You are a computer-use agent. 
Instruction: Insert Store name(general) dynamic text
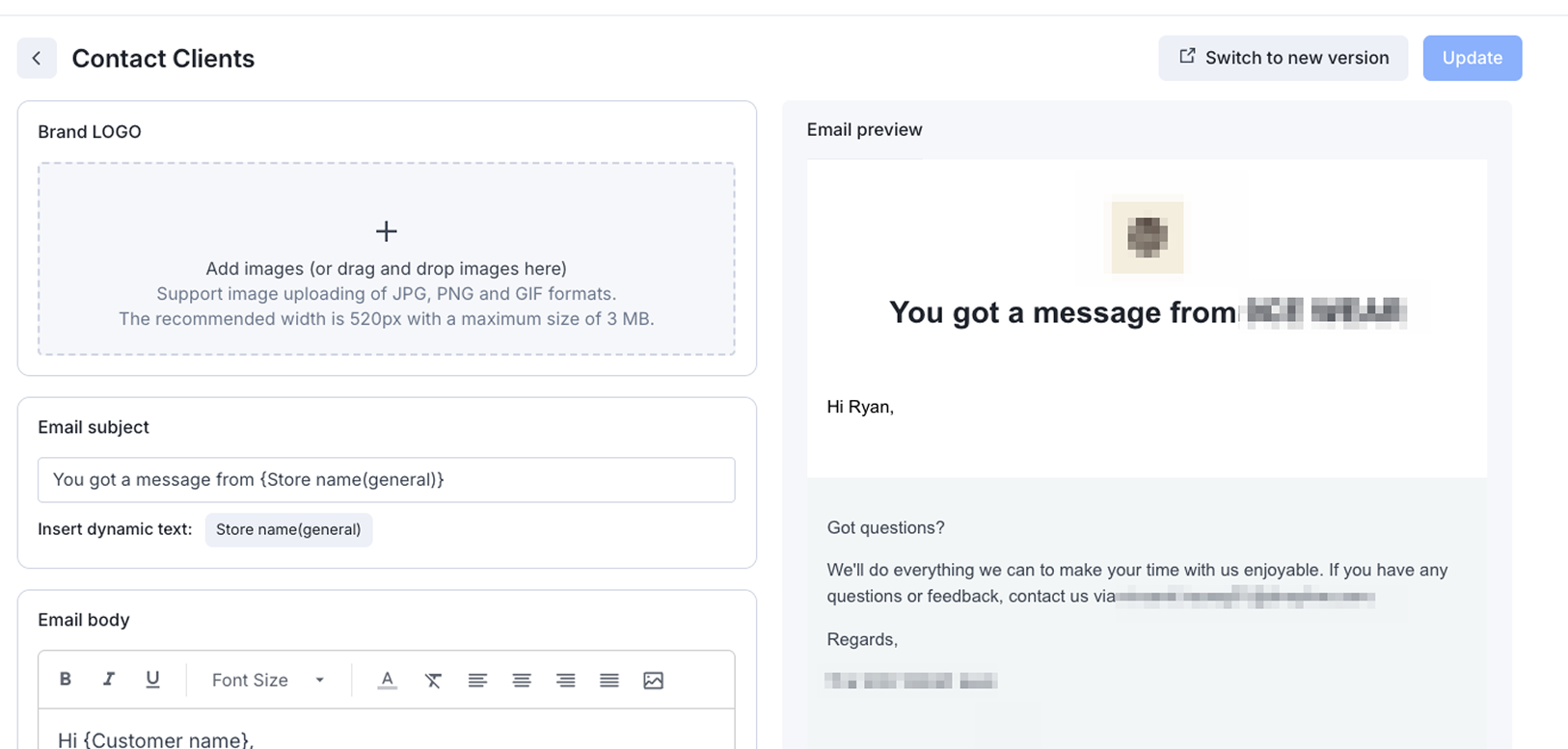[x=288, y=529]
